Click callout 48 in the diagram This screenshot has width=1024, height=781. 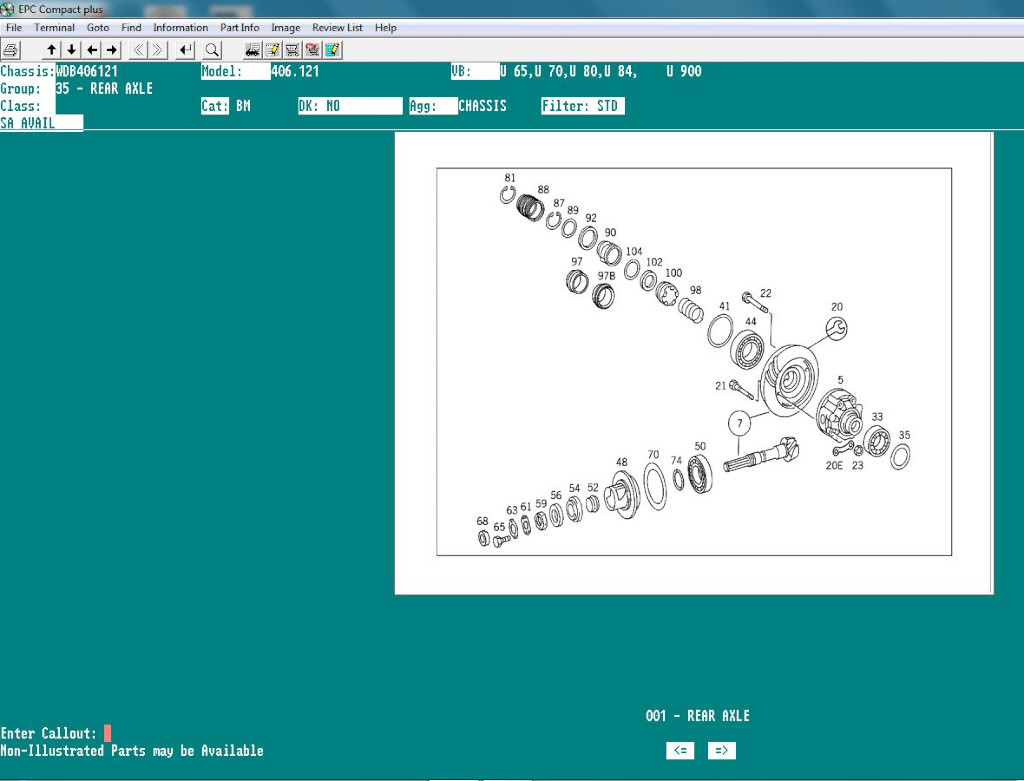pos(622,462)
